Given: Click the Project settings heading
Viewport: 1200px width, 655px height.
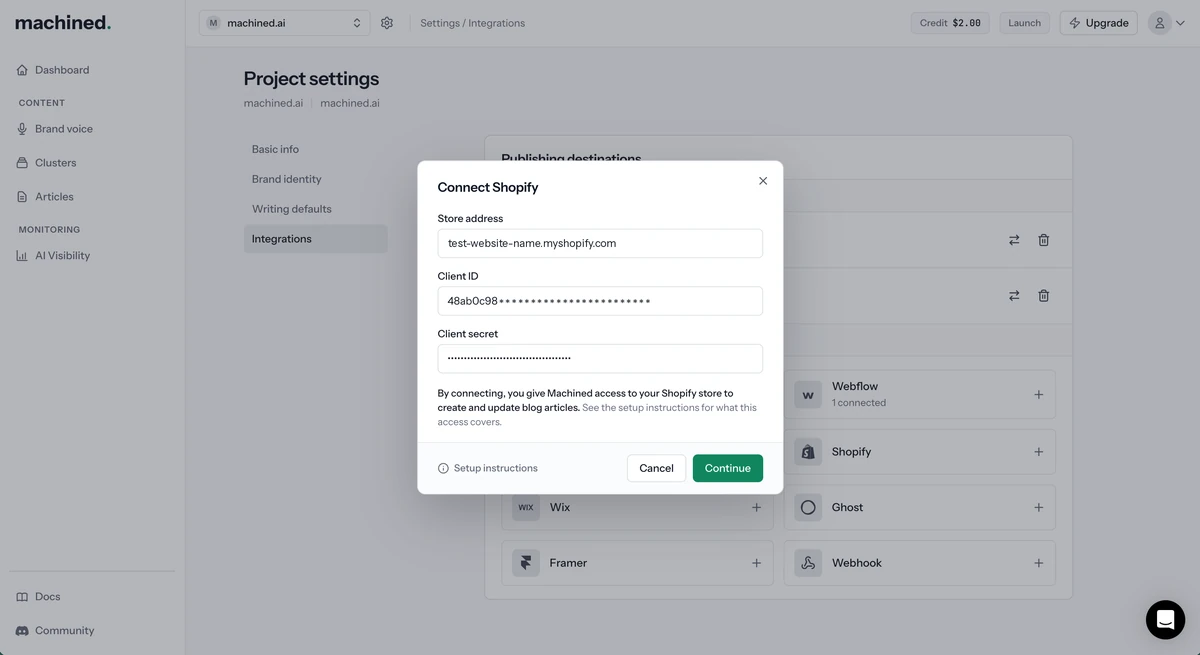Looking at the screenshot, I should coord(311,79).
